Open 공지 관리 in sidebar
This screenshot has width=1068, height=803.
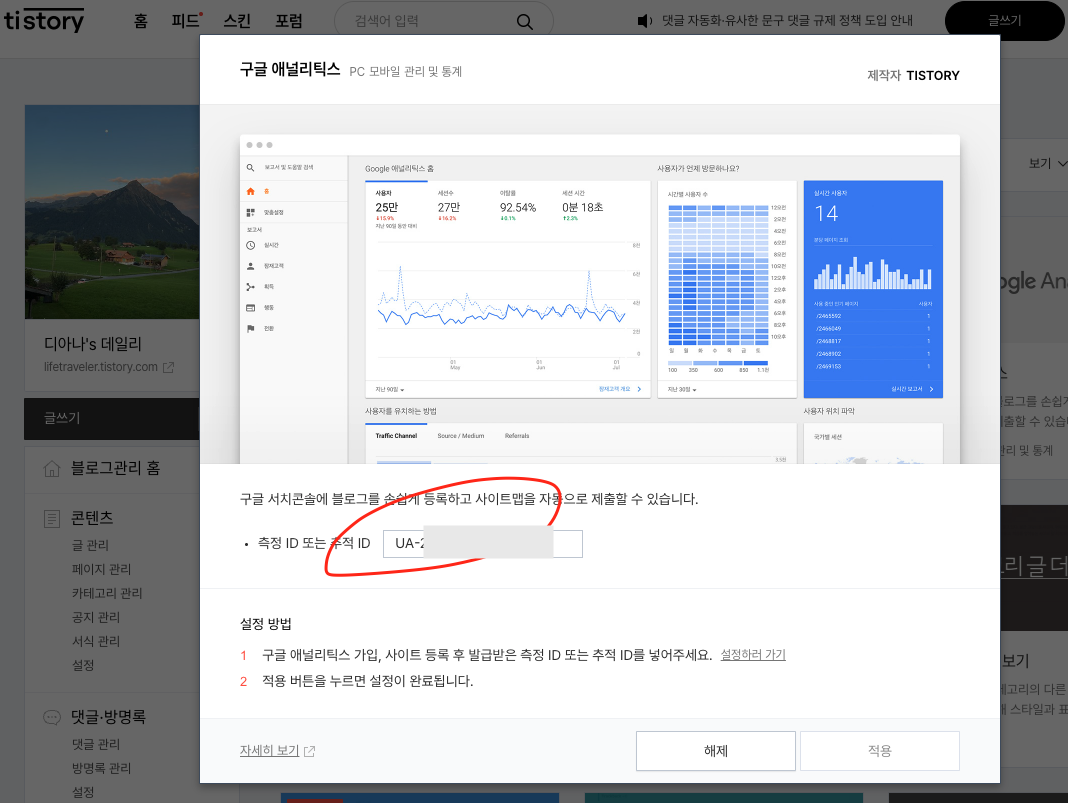coord(96,617)
